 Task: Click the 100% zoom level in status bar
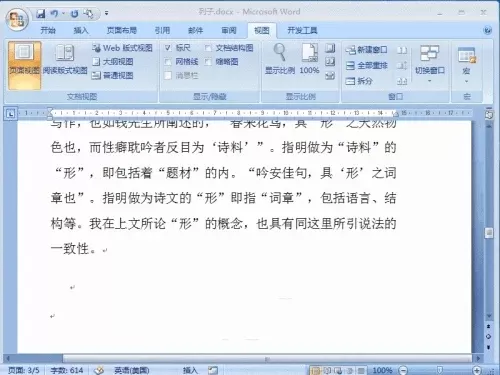point(382,370)
